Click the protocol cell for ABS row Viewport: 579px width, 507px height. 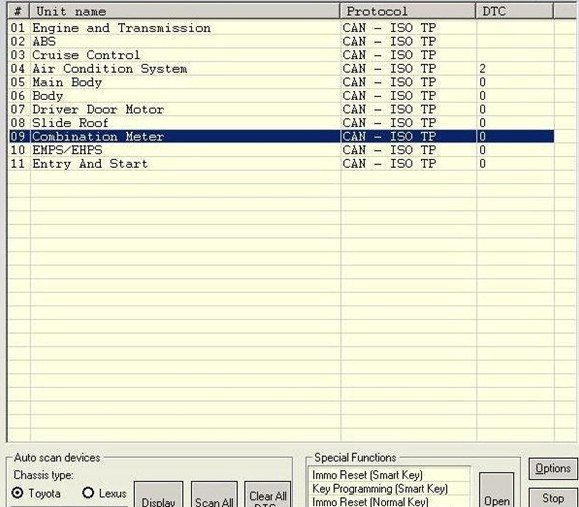[408, 42]
